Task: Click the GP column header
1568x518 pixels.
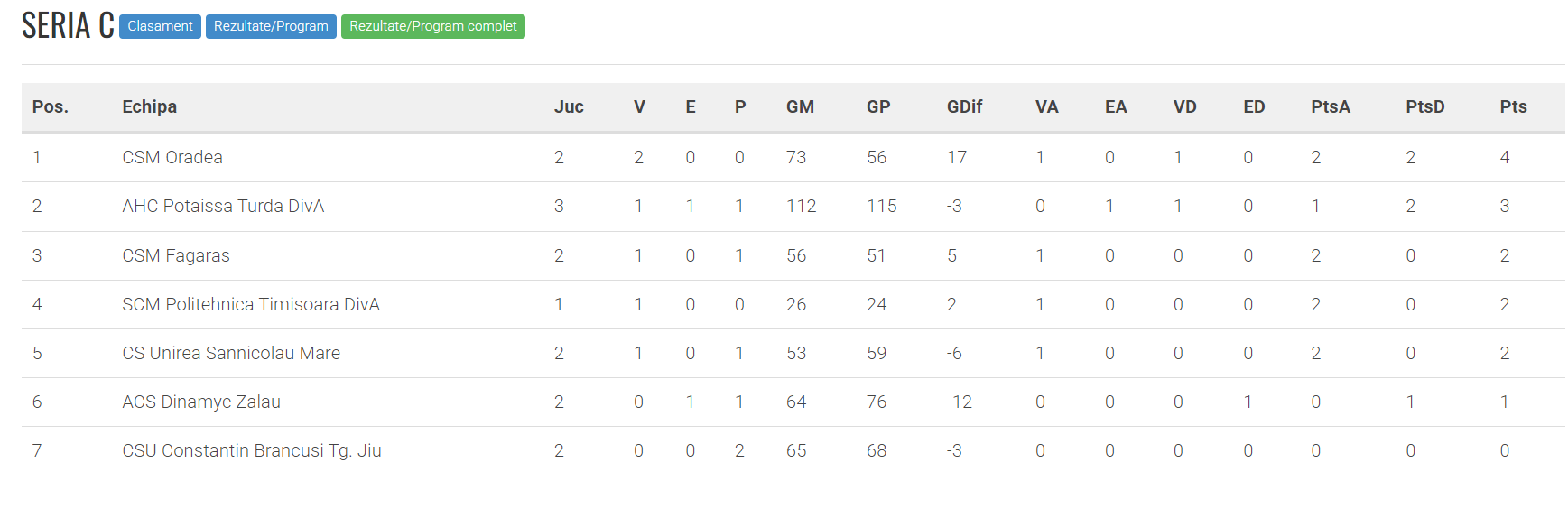Action: click(x=878, y=106)
